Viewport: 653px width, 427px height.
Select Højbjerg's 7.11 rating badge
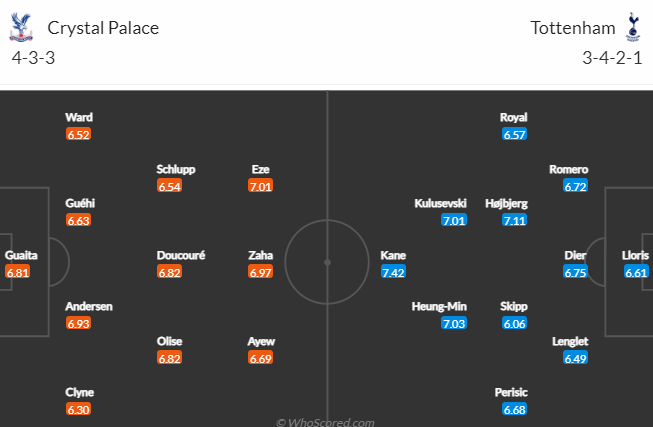(x=514, y=220)
